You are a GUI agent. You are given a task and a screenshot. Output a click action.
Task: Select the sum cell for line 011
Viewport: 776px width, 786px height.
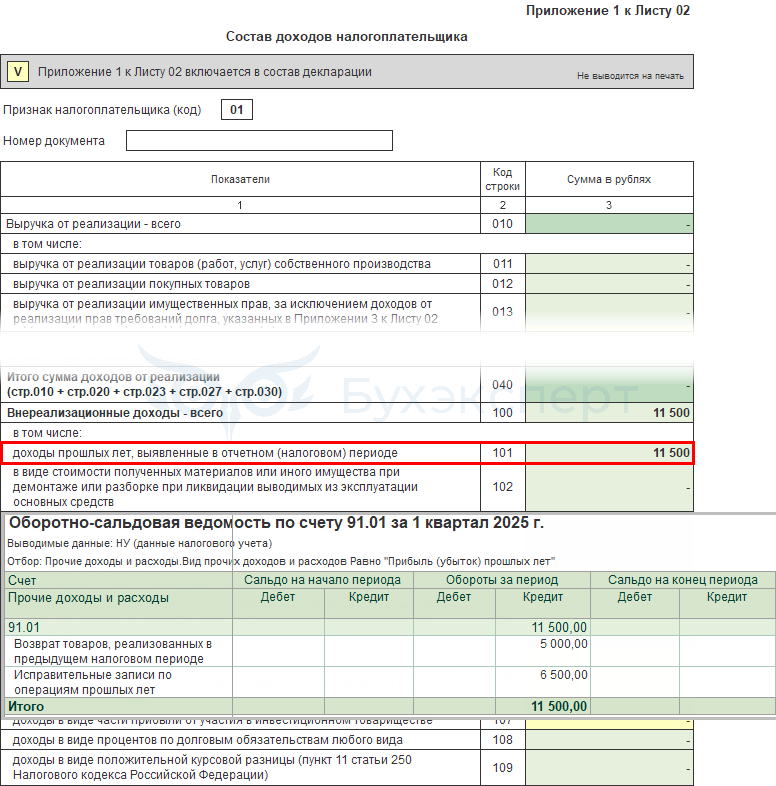coord(609,264)
